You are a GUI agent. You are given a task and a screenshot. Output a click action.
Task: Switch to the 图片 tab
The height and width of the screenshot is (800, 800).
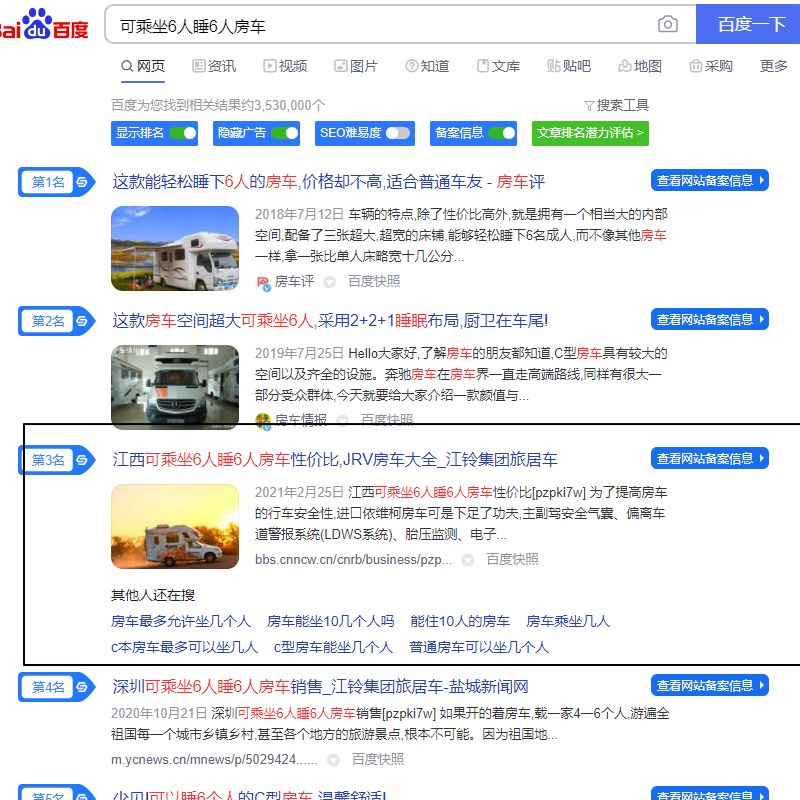(x=356, y=66)
